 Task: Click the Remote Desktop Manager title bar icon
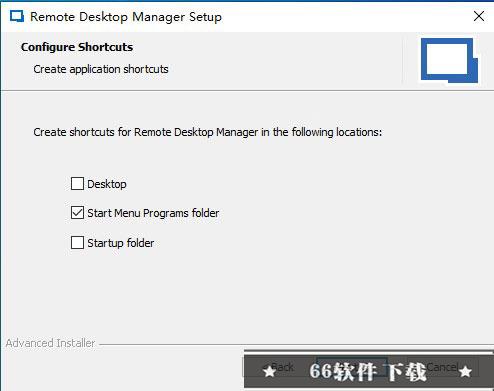17,16
